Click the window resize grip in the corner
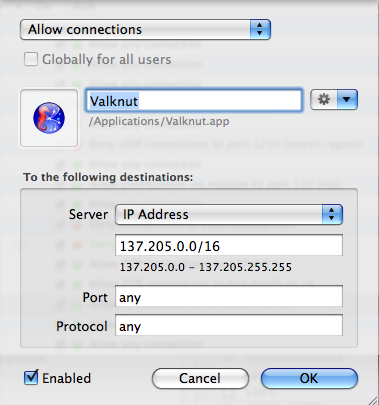Viewport: 379px width, 405px height. pyautogui.click(x=372, y=398)
